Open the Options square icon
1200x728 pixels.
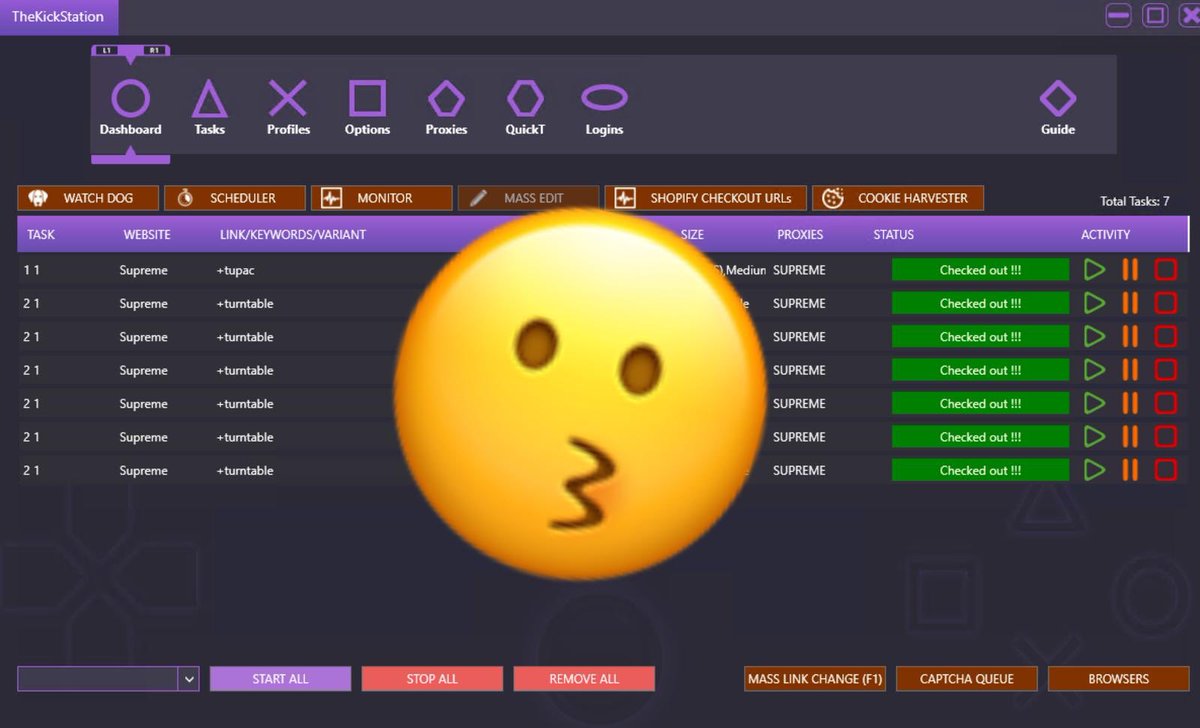[367, 99]
